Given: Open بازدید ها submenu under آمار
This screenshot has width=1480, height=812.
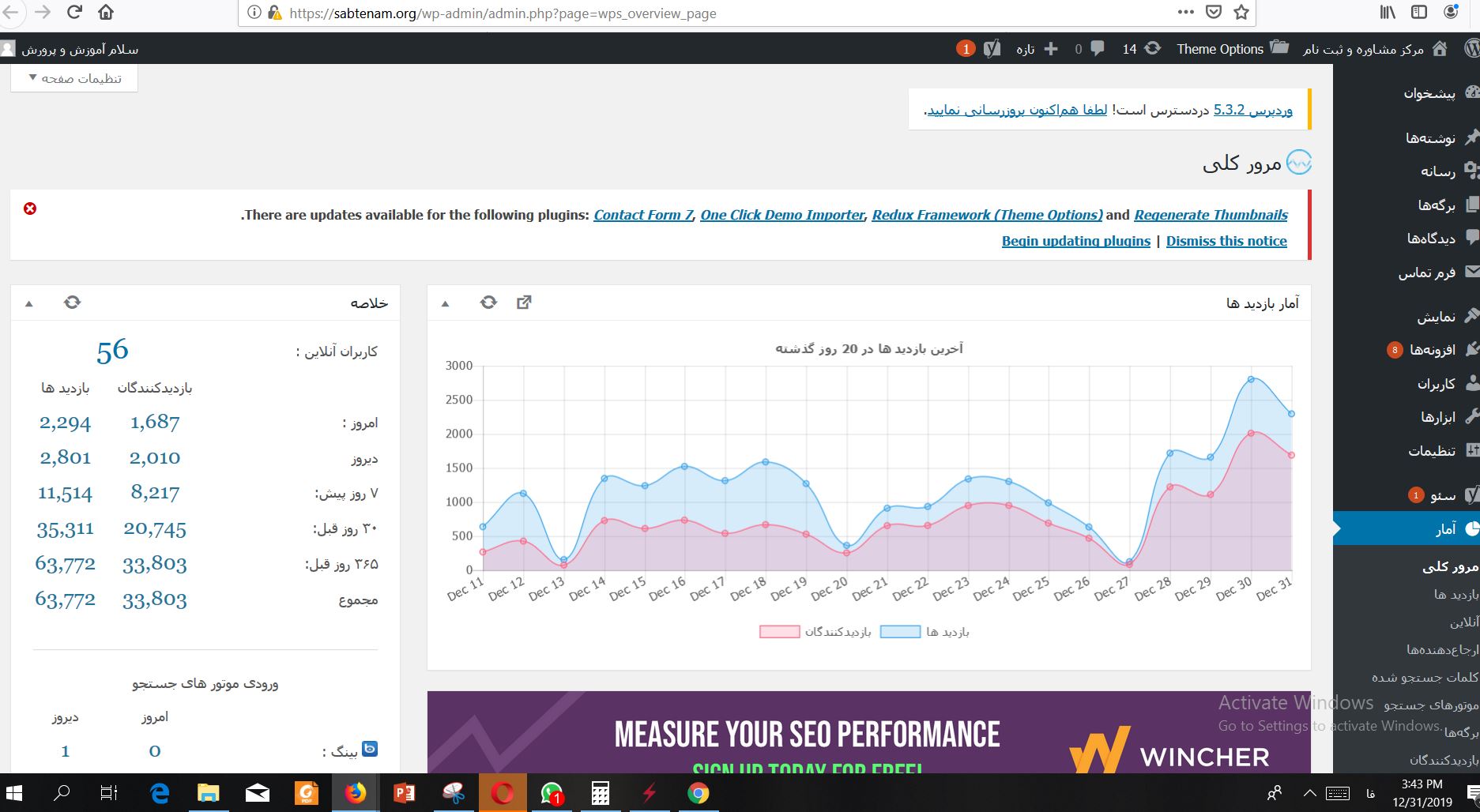Looking at the screenshot, I should click(x=1456, y=595).
